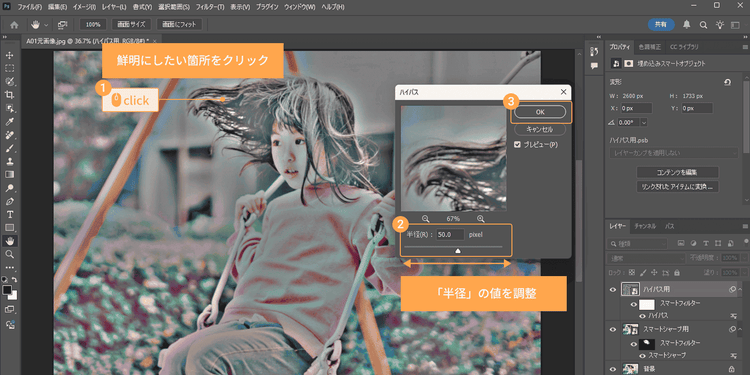Screen dimensions: 750x375
Task: Open the layer comp dropdown in Properties
Action: click(x=673, y=153)
